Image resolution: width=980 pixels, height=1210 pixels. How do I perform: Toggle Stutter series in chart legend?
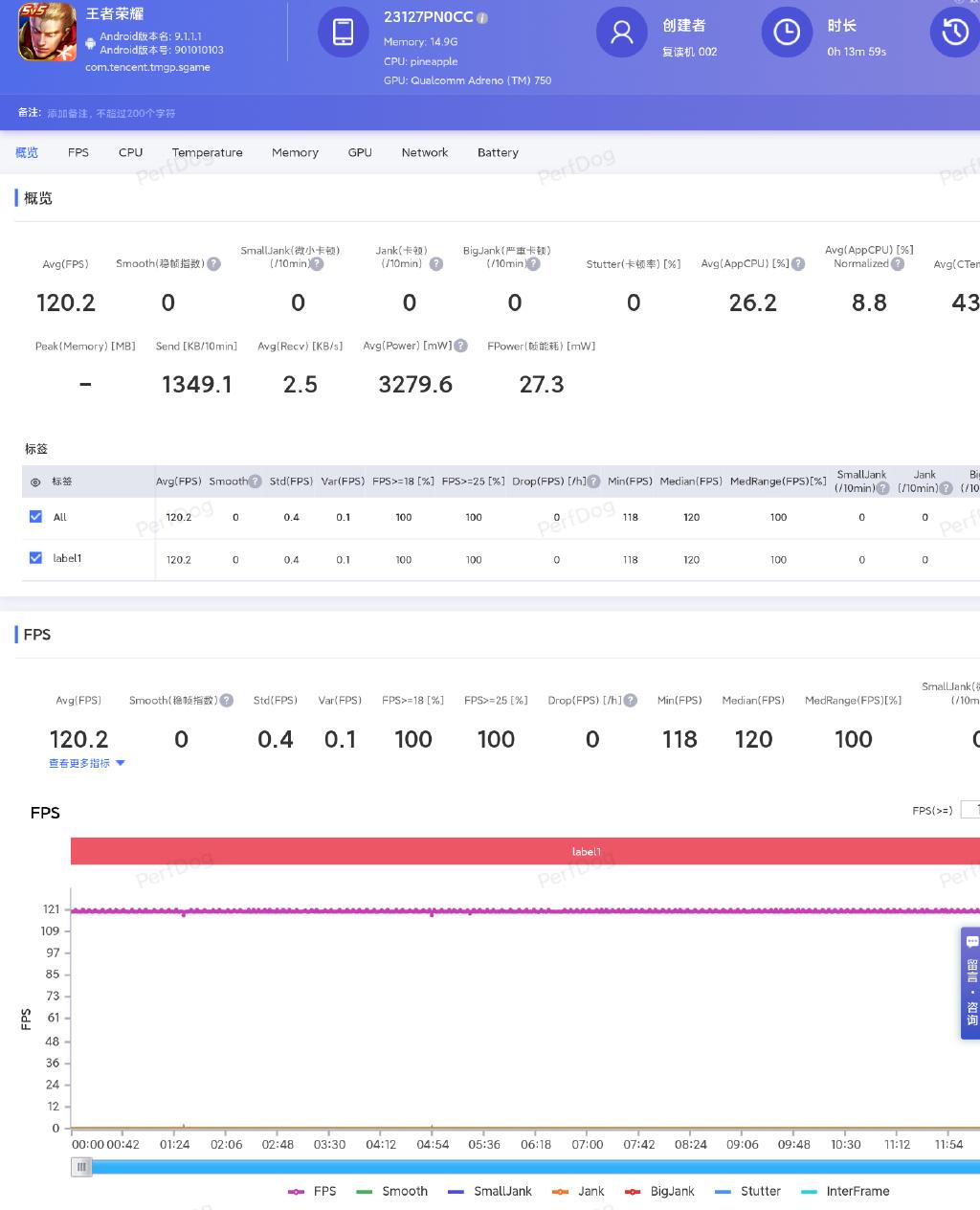(747, 1191)
